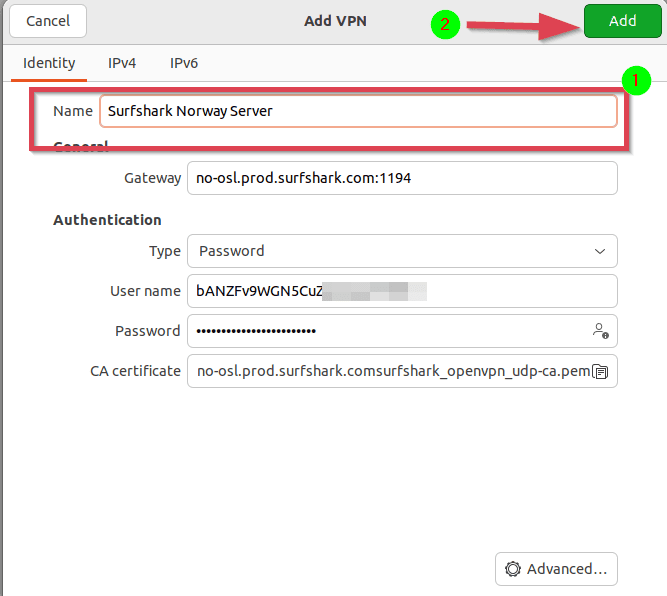This screenshot has width=667, height=596.
Task: Click the Password input field
Action: coord(385,331)
